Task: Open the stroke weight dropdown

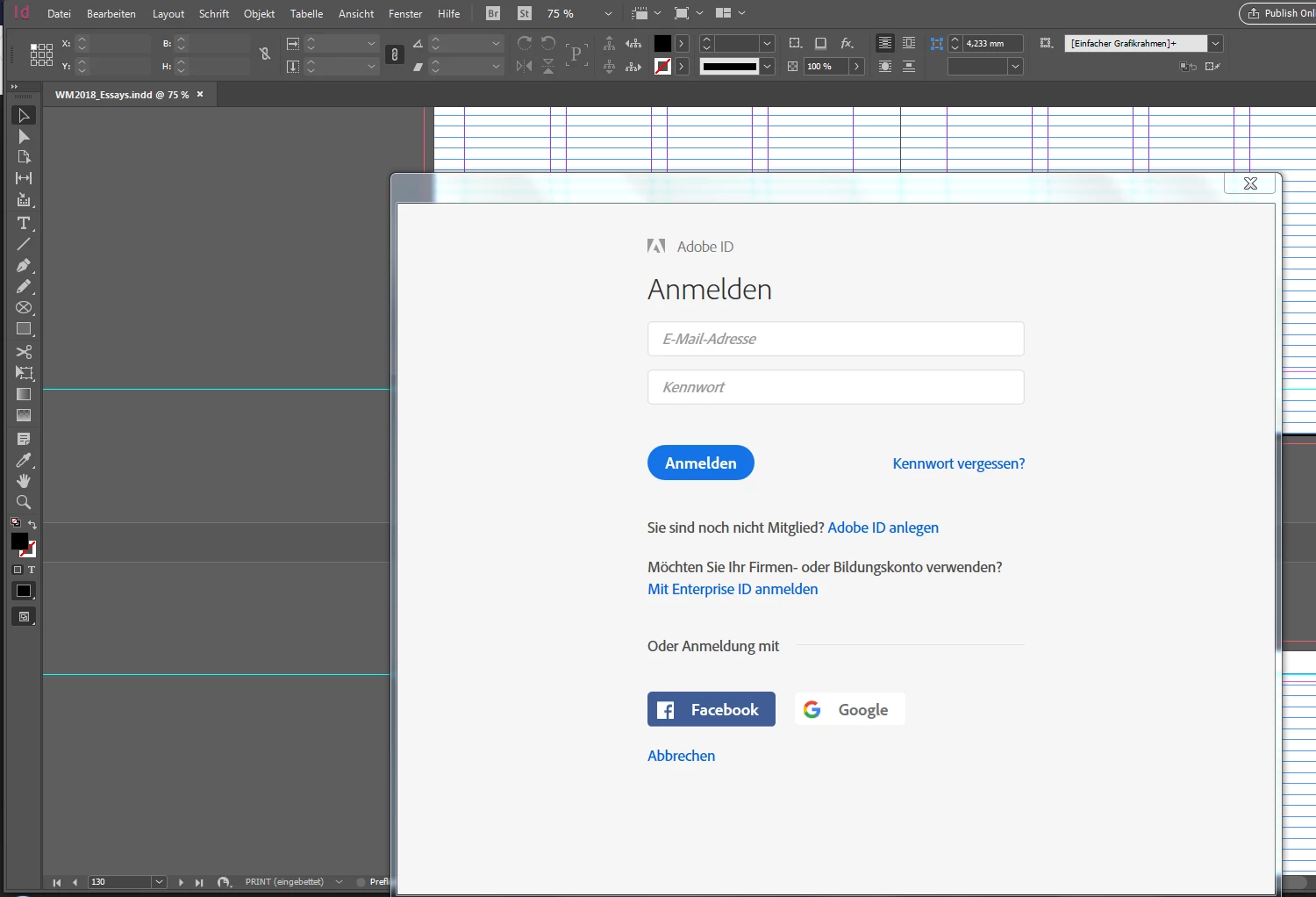Action: coord(768,43)
